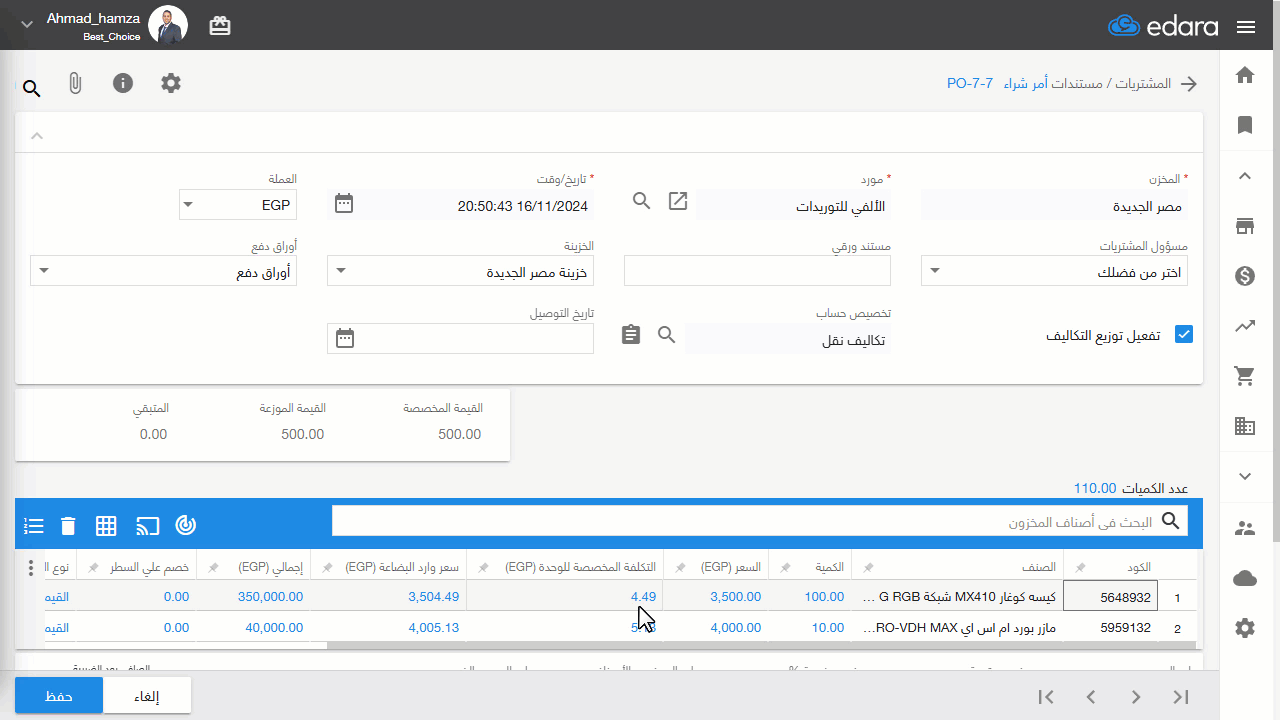The height and width of the screenshot is (720, 1280).
Task: Open the payment papers dropdown
Action: (x=163, y=271)
